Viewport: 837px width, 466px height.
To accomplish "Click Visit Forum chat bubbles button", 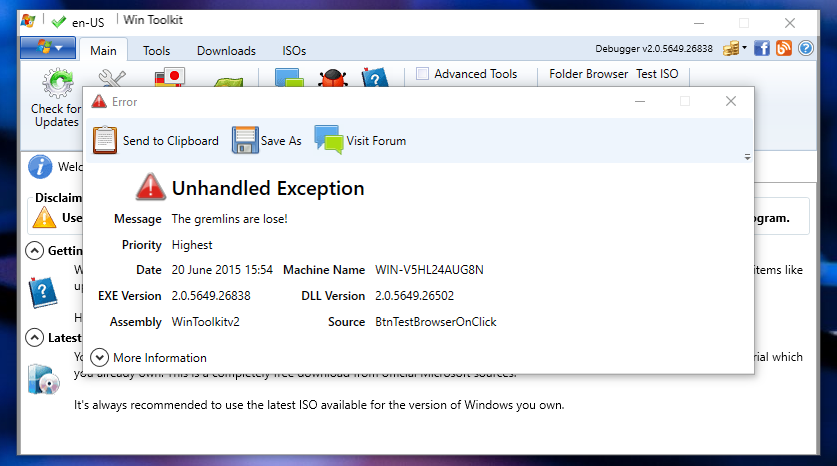I will [x=360, y=140].
